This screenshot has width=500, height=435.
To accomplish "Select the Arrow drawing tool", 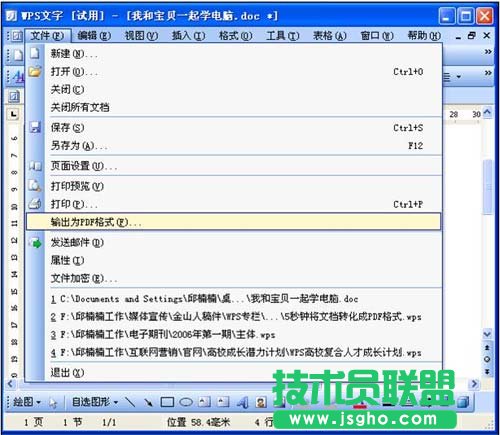I will click(148, 402).
